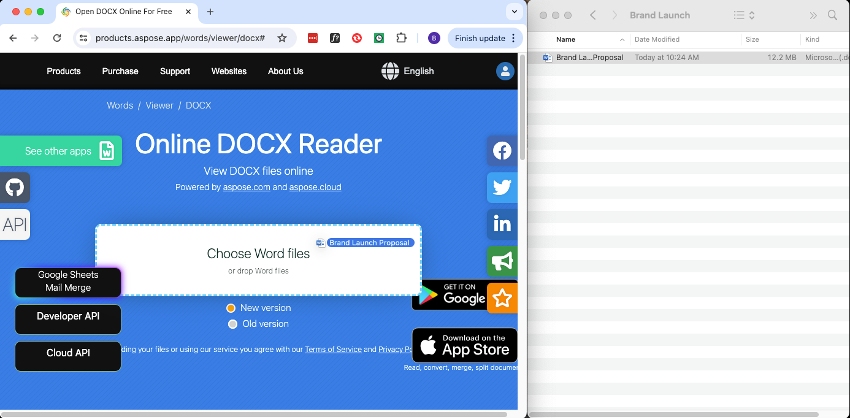Share page via Facebook icon
The width and height of the screenshot is (850, 418).
coord(502,151)
